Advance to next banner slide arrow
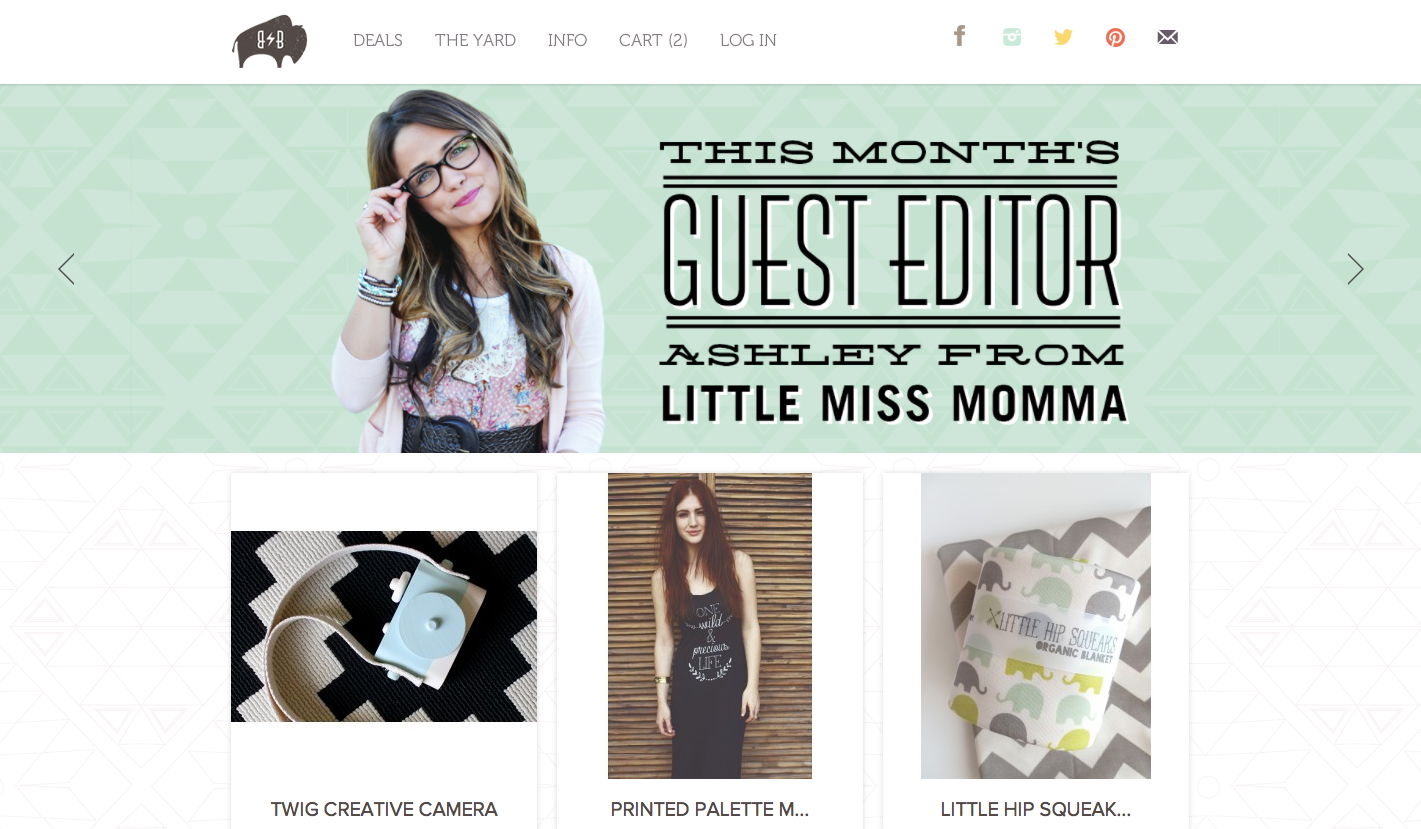This screenshot has width=1421, height=829. (1355, 269)
